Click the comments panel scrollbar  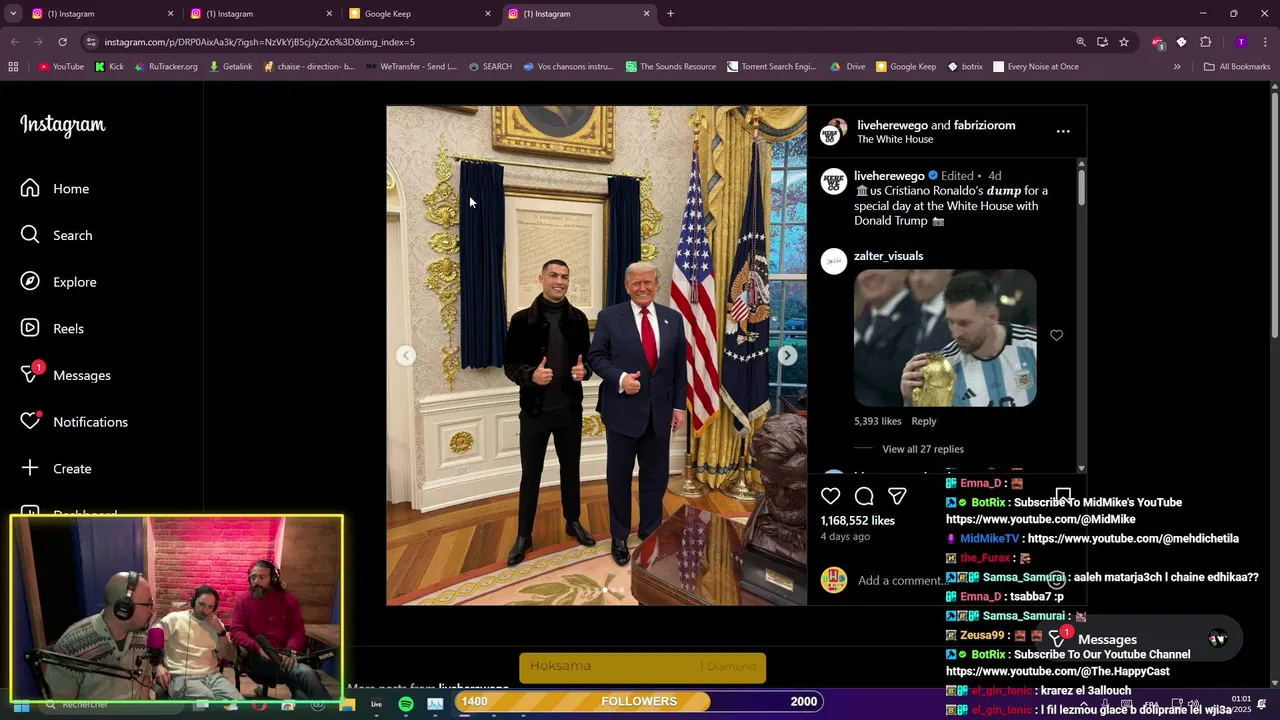tap(1081, 187)
